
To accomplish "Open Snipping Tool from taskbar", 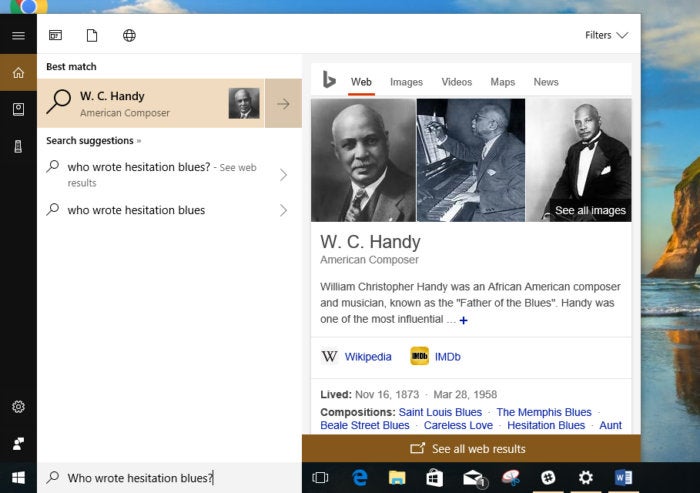I will click(x=511, y=478).
